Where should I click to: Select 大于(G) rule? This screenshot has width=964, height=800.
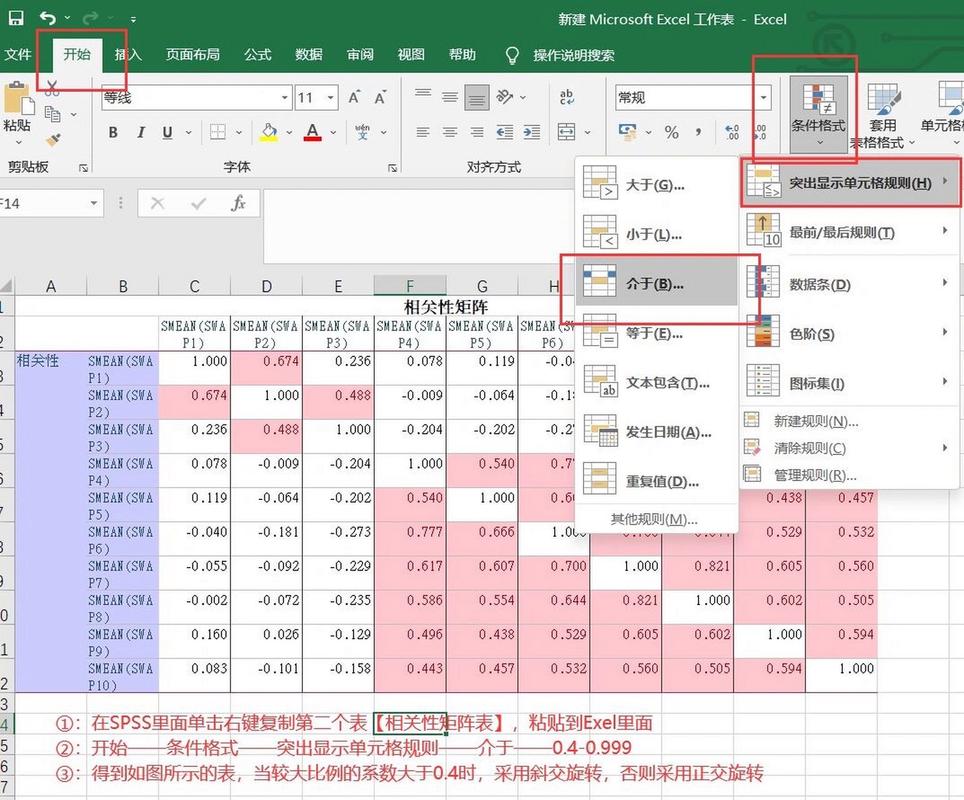click(x=656, y=184)
